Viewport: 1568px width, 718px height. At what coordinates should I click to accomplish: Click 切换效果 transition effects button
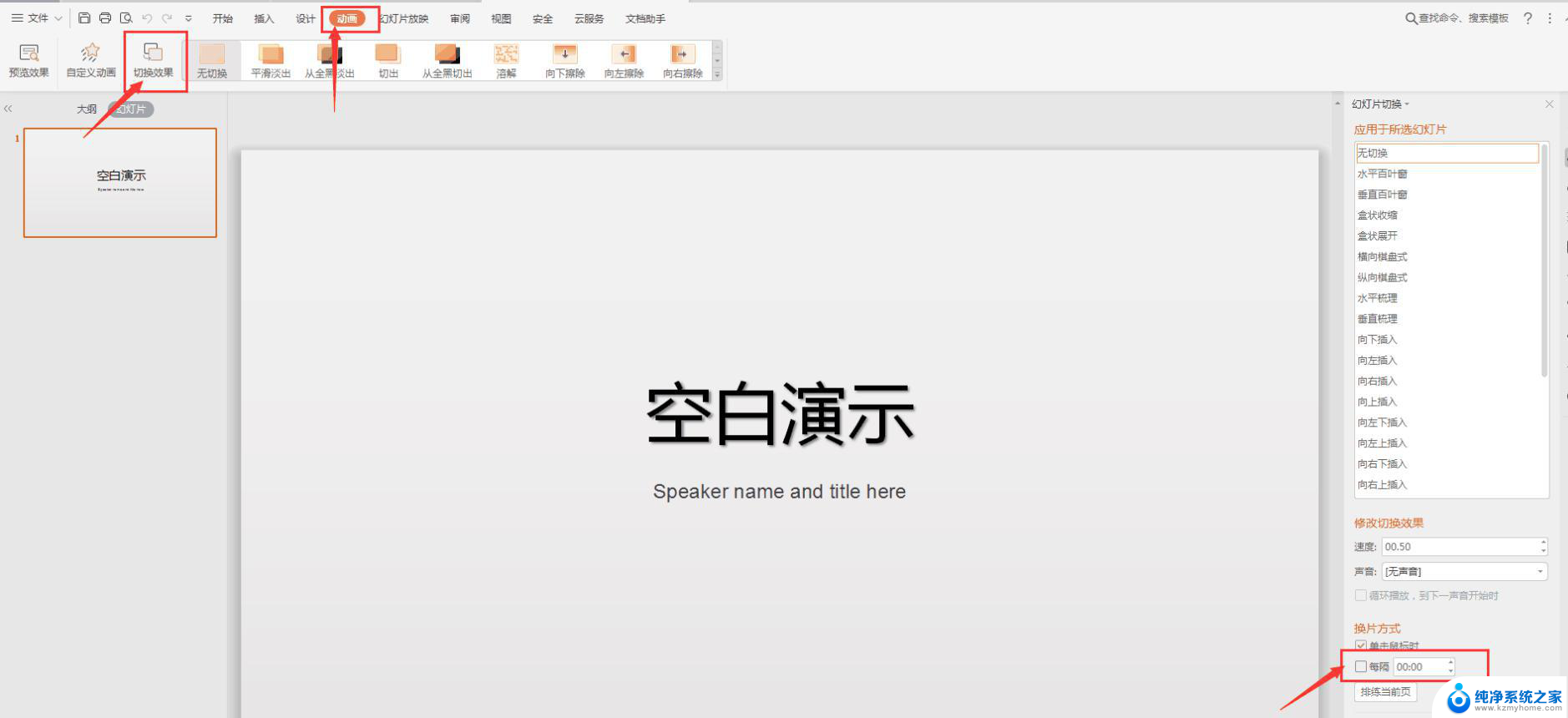coord(154,61)
